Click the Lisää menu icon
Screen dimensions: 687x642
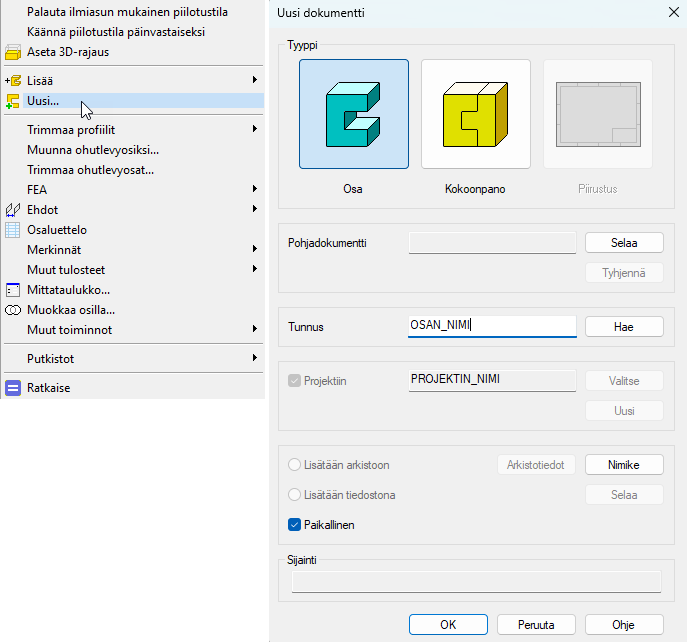pyautogui.click(x=13, y=80)
